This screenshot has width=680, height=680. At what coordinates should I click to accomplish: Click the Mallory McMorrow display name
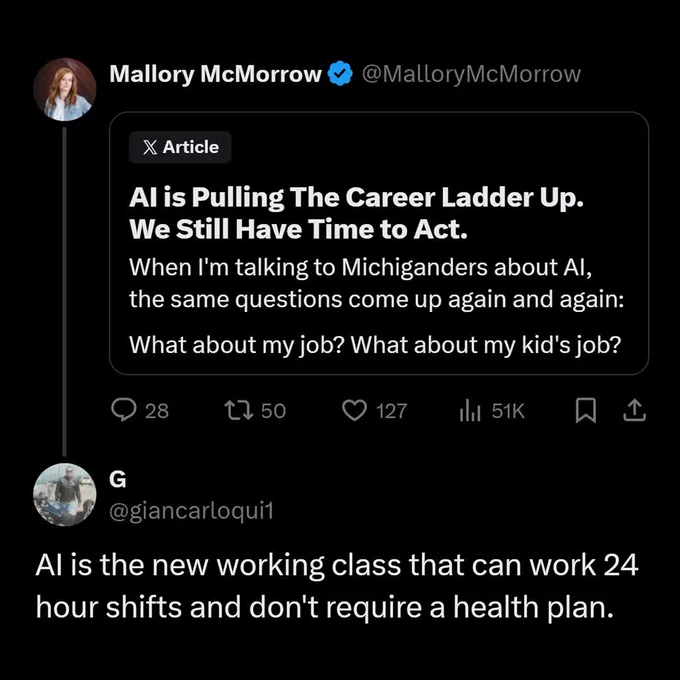(x=216, y=74)
